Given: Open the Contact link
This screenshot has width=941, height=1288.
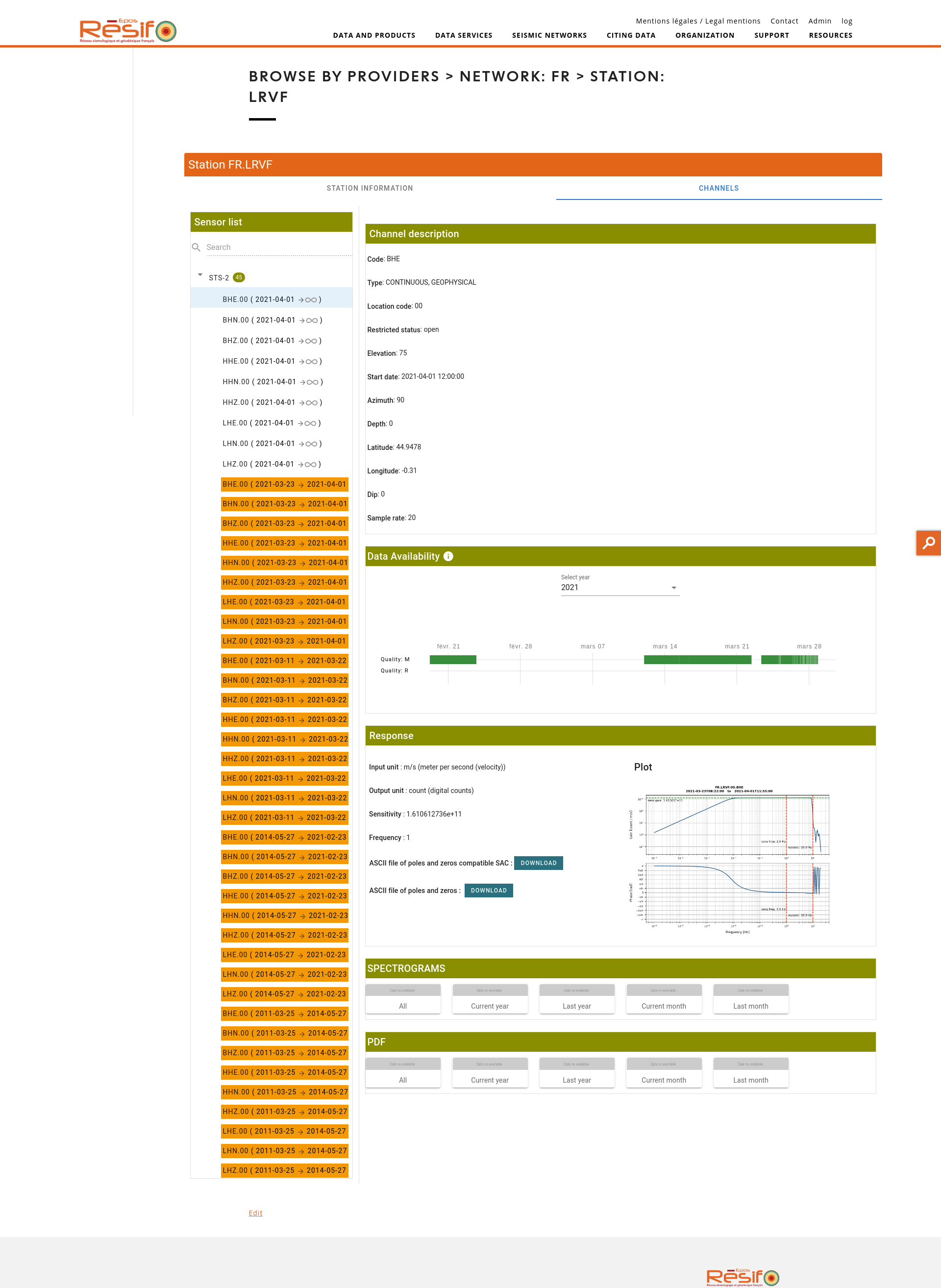Looking at the screenshot, I should 784,21.
